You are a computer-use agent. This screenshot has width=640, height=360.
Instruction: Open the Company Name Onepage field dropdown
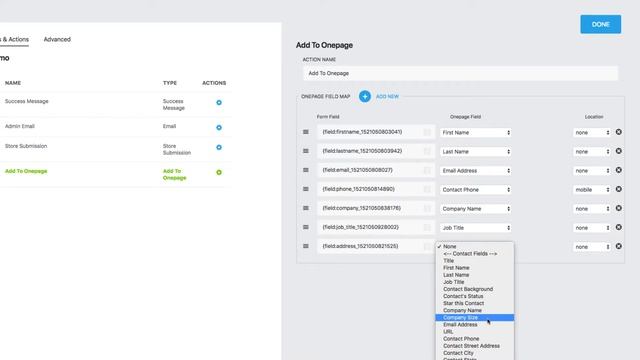[x=476, y=209]
